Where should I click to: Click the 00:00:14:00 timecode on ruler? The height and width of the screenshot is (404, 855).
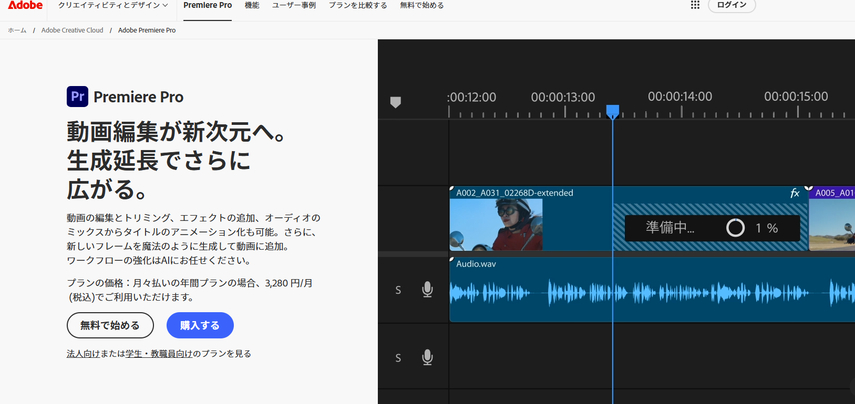point(680,97)
